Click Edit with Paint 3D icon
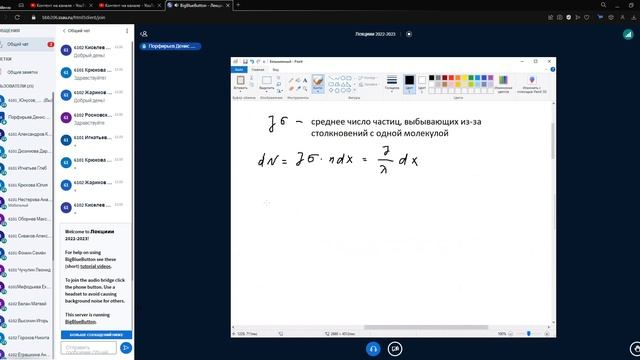The height and width of the screenshot is (360, 640). 532,80
